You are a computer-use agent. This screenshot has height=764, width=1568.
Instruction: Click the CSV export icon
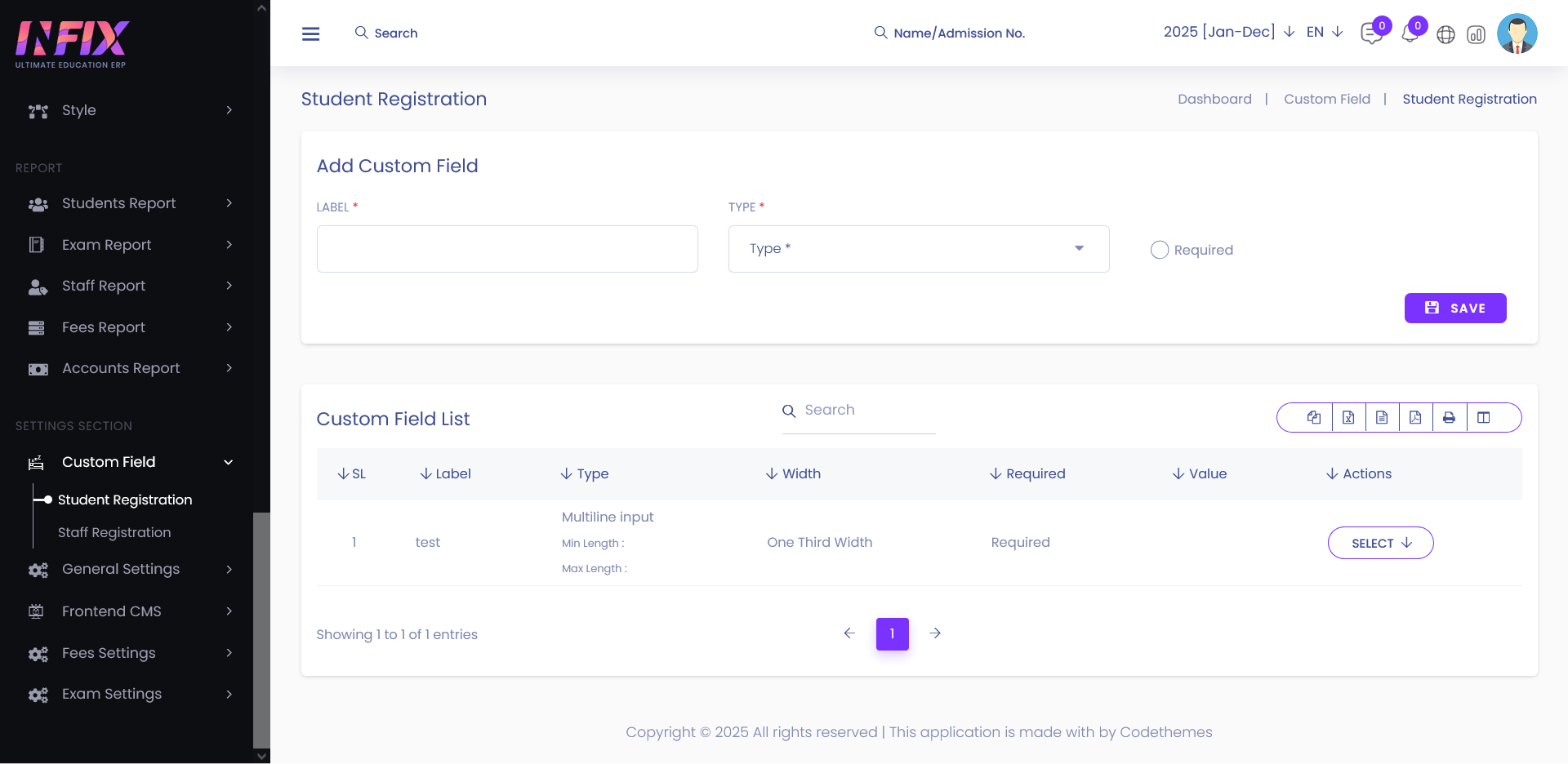[x=1382, y=417]
